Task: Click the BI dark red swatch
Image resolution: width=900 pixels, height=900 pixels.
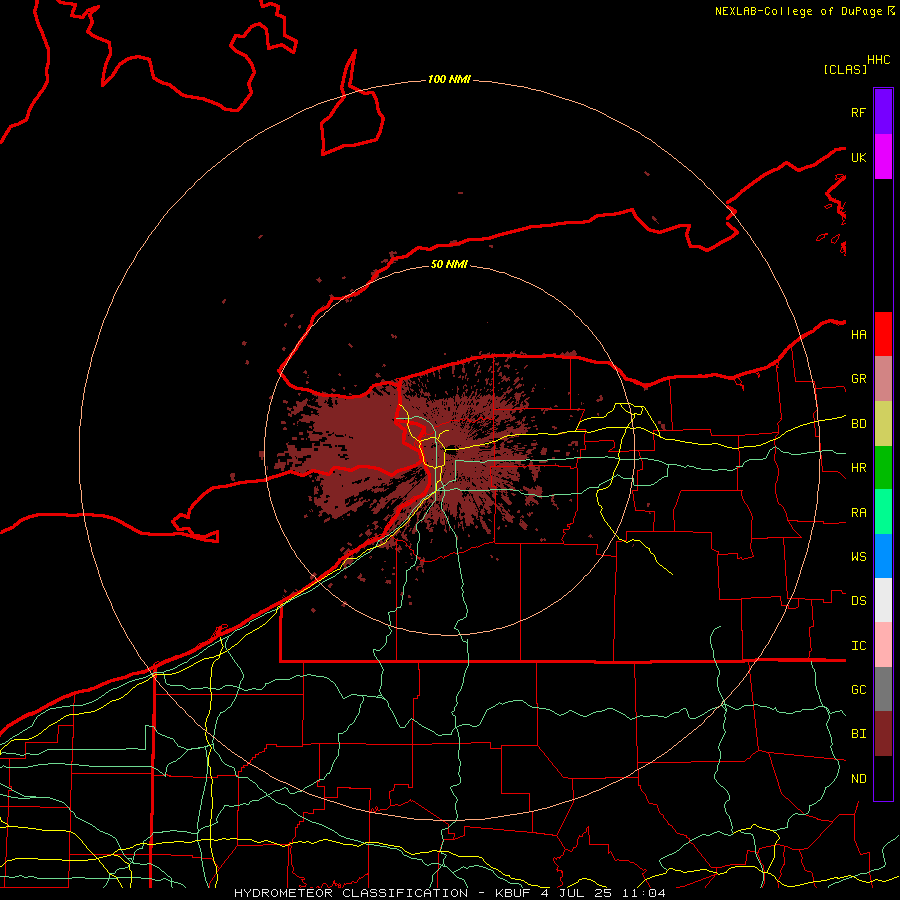Action: click(883, 734)
